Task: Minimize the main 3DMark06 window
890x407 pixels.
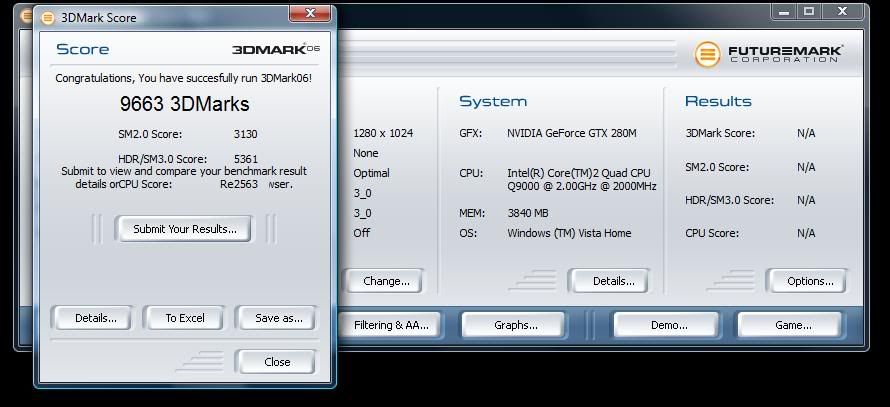Action: coord(784,11)
